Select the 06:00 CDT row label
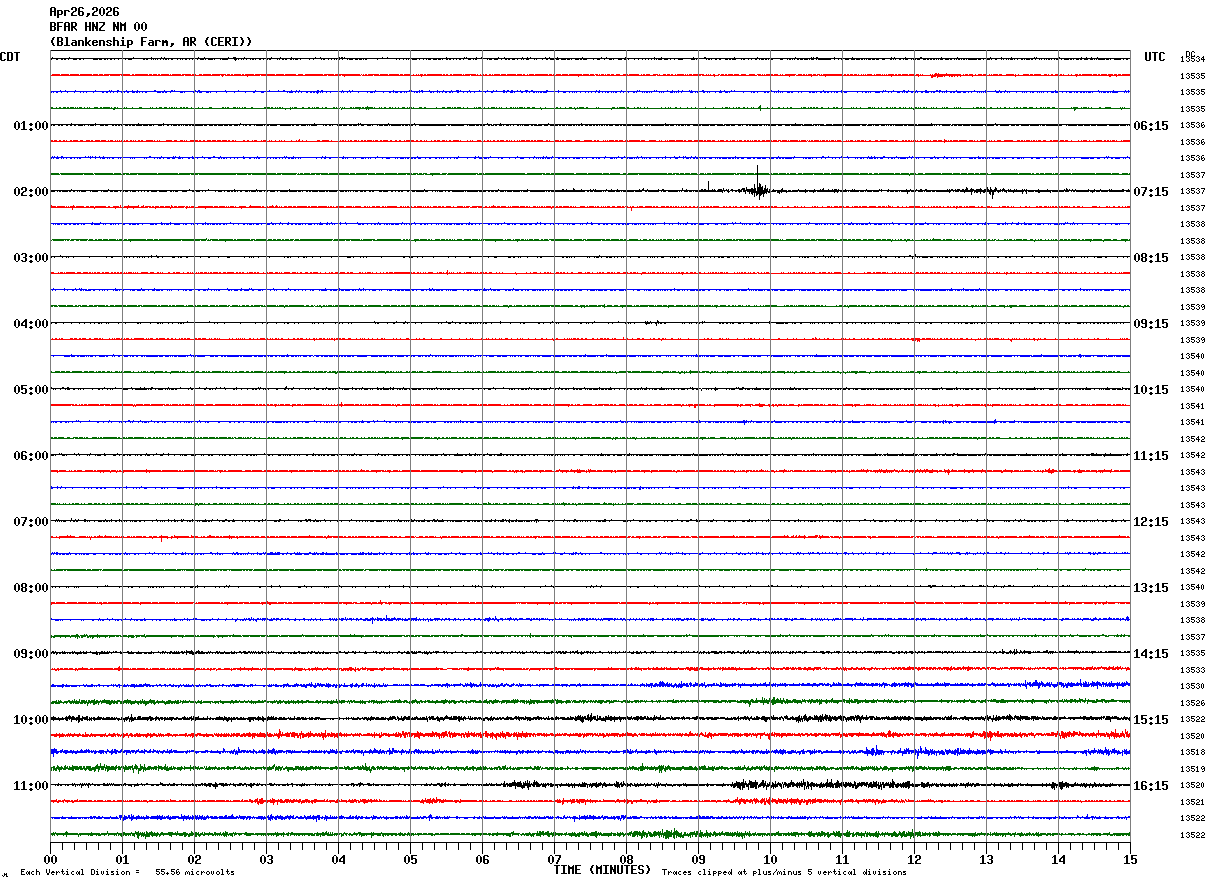The image size is (1210, 886). [x=31, y=456]
